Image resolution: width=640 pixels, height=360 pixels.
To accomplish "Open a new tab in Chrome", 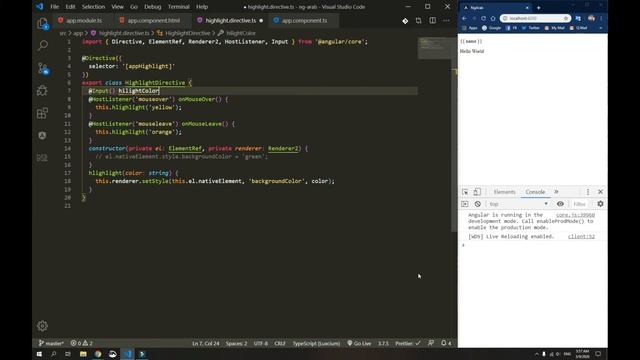I will point(538,8).
